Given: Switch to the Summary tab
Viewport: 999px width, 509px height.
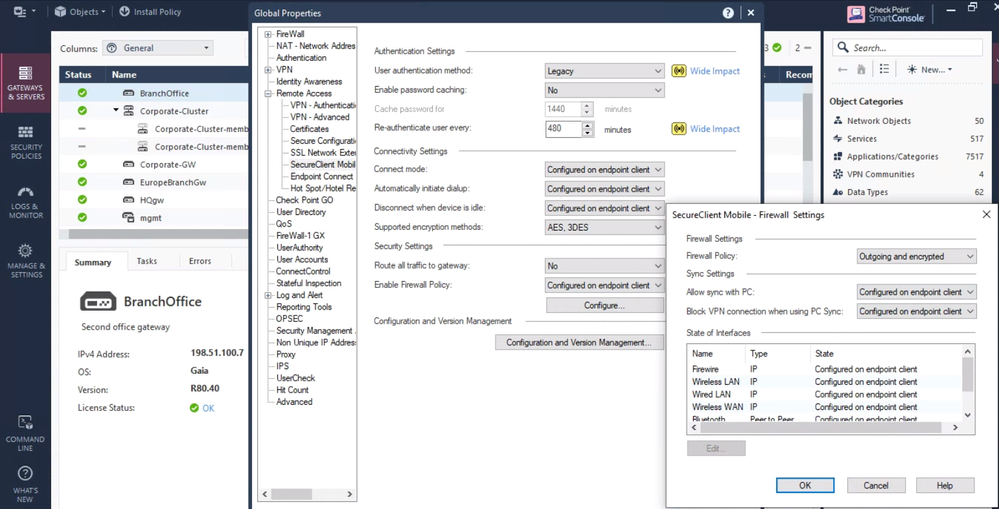Looking at the screenshot, I should 93,262.
